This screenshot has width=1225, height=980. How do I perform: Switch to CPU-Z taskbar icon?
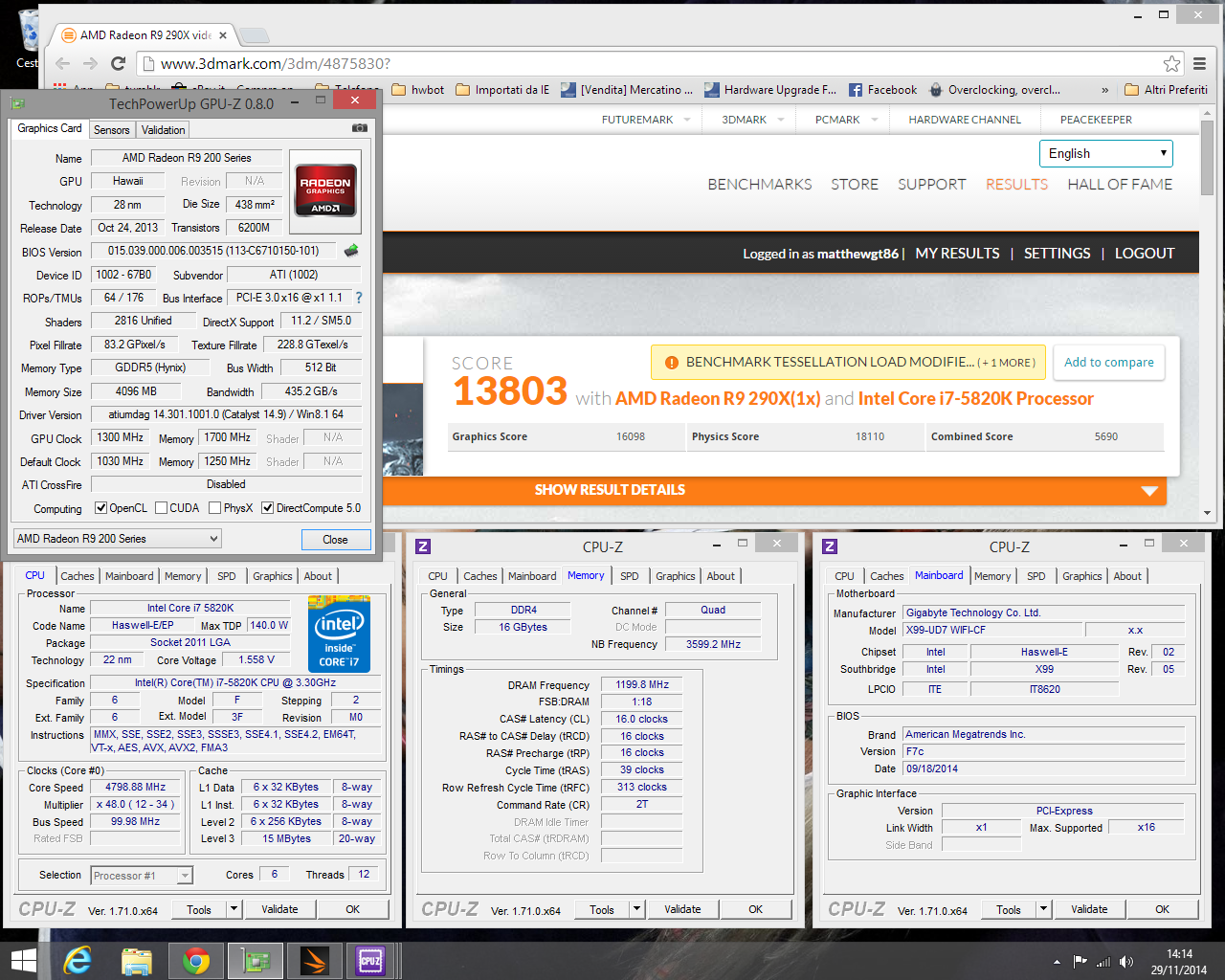[x=370, y=960]
